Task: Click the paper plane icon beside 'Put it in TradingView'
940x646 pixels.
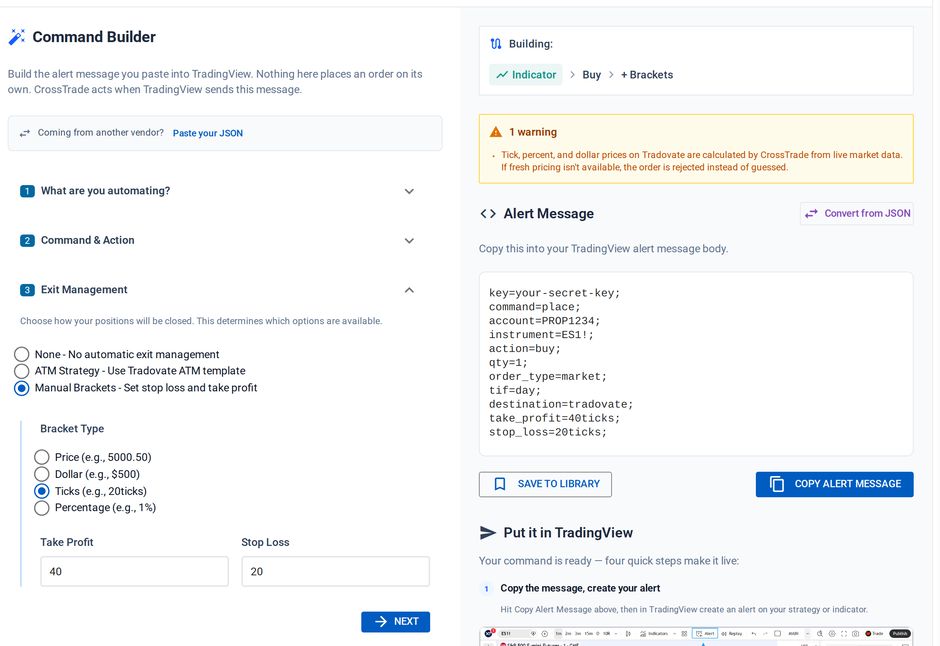Action: pos(488,533)
